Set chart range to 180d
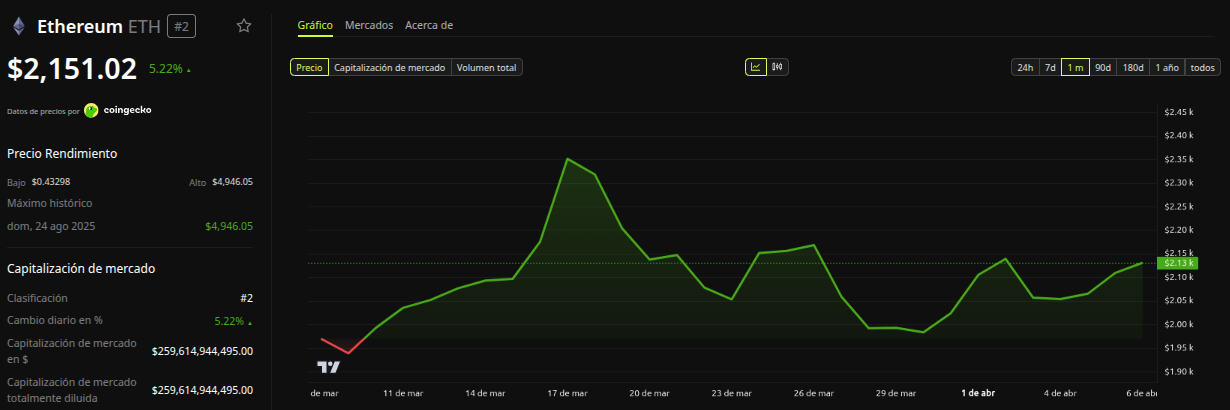This screenshot has height=410, width=1230. [1133, 67]
